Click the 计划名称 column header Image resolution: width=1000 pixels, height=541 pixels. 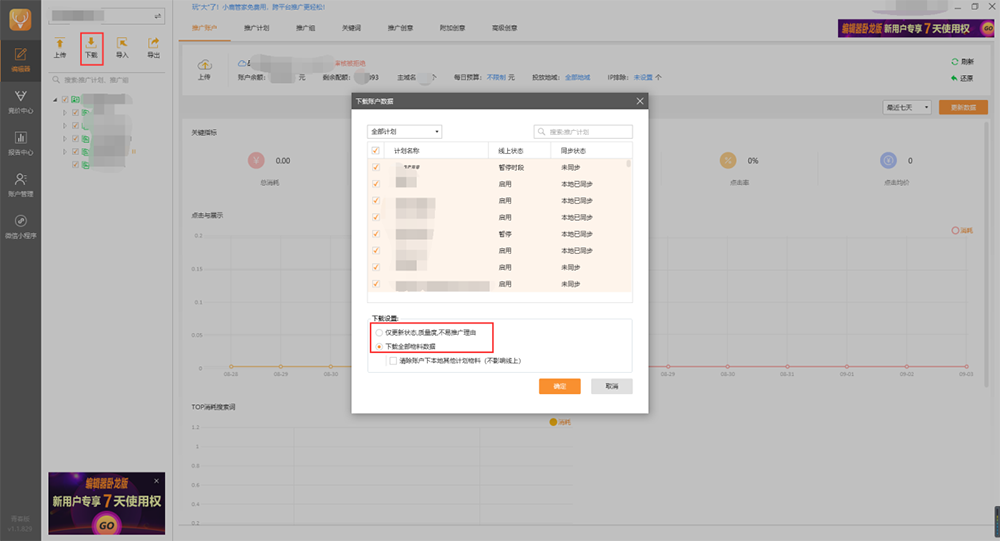(x=406, y=151)
